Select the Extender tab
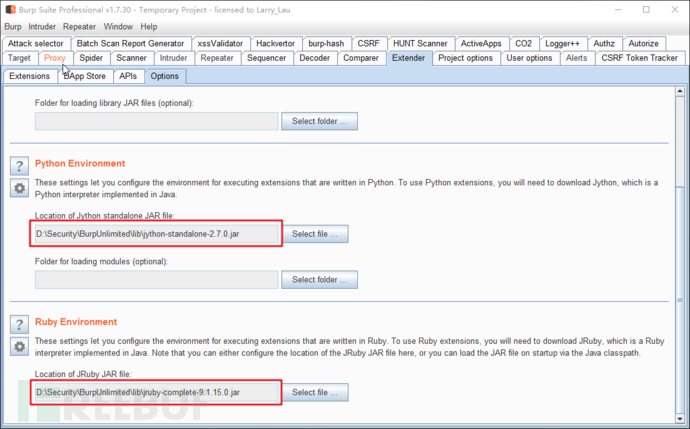 pos(408,58)
